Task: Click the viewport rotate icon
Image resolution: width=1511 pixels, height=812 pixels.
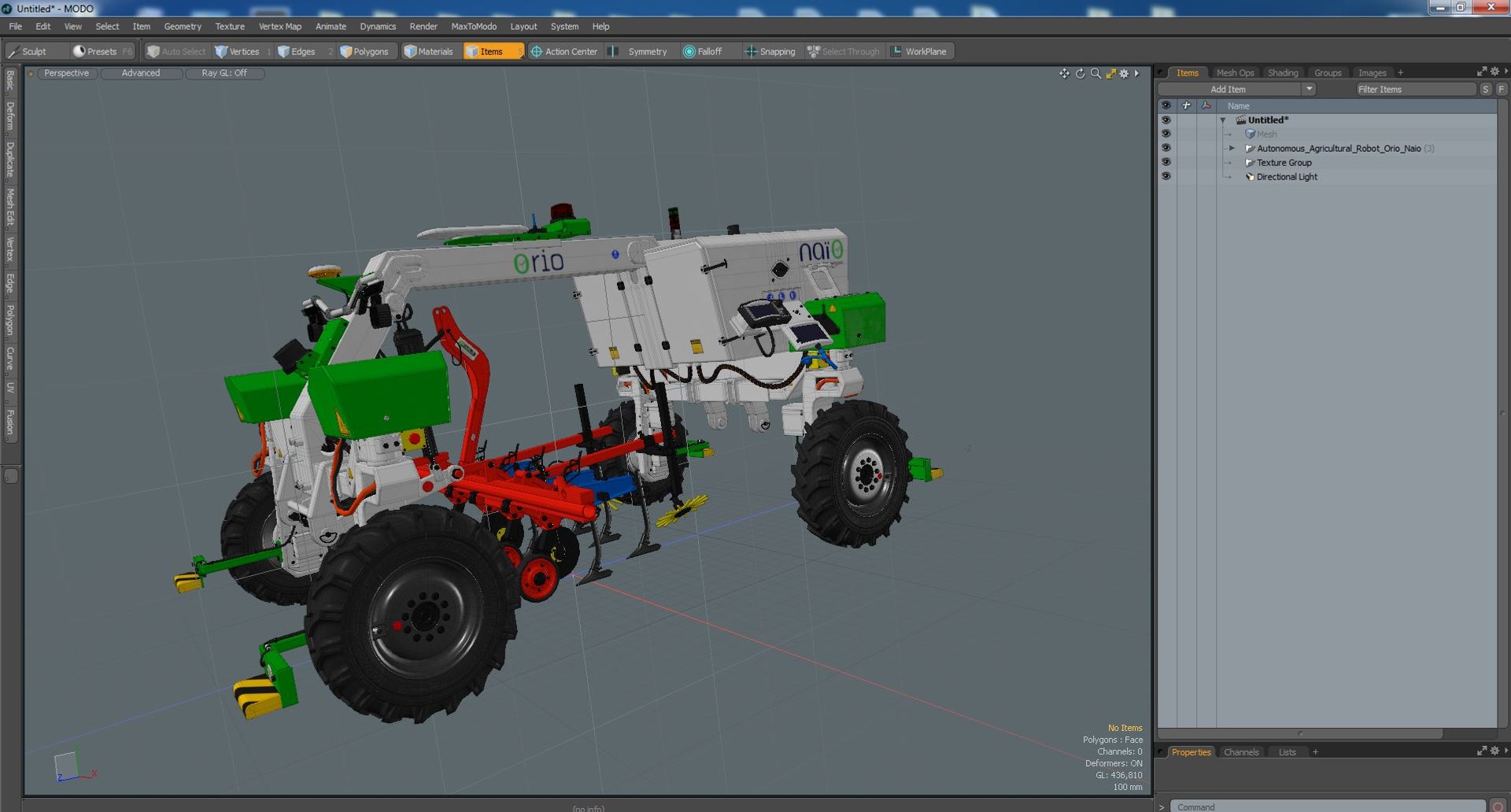Action: 1080,73
